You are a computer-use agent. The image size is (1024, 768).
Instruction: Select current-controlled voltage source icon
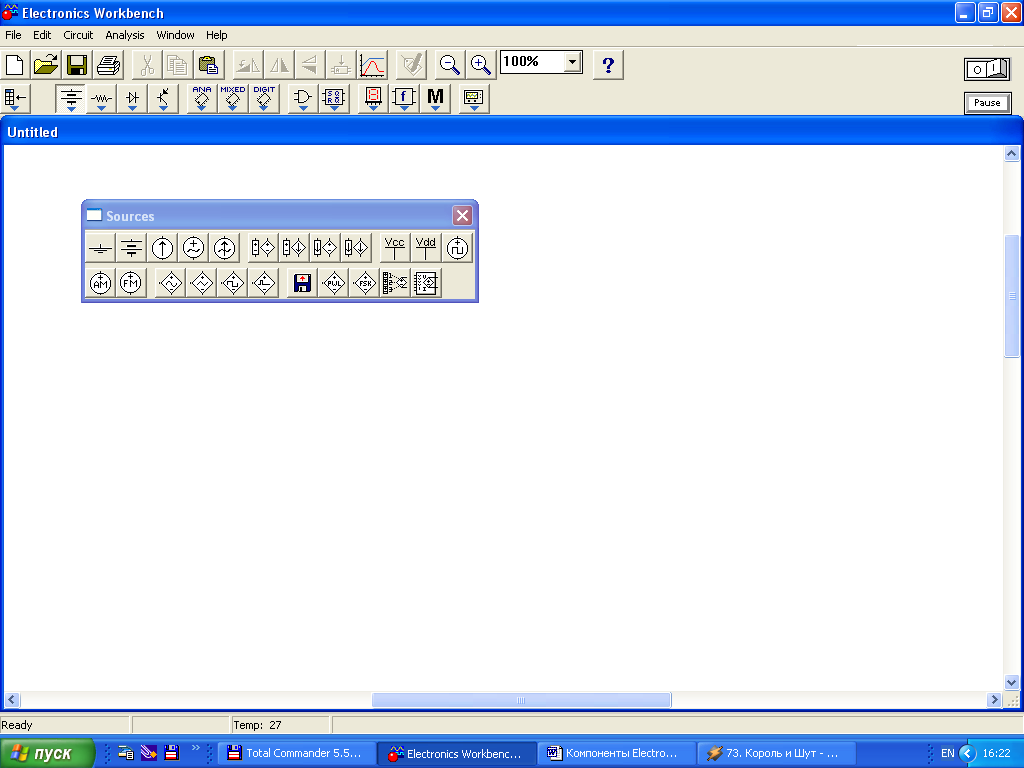click(325, 248)
